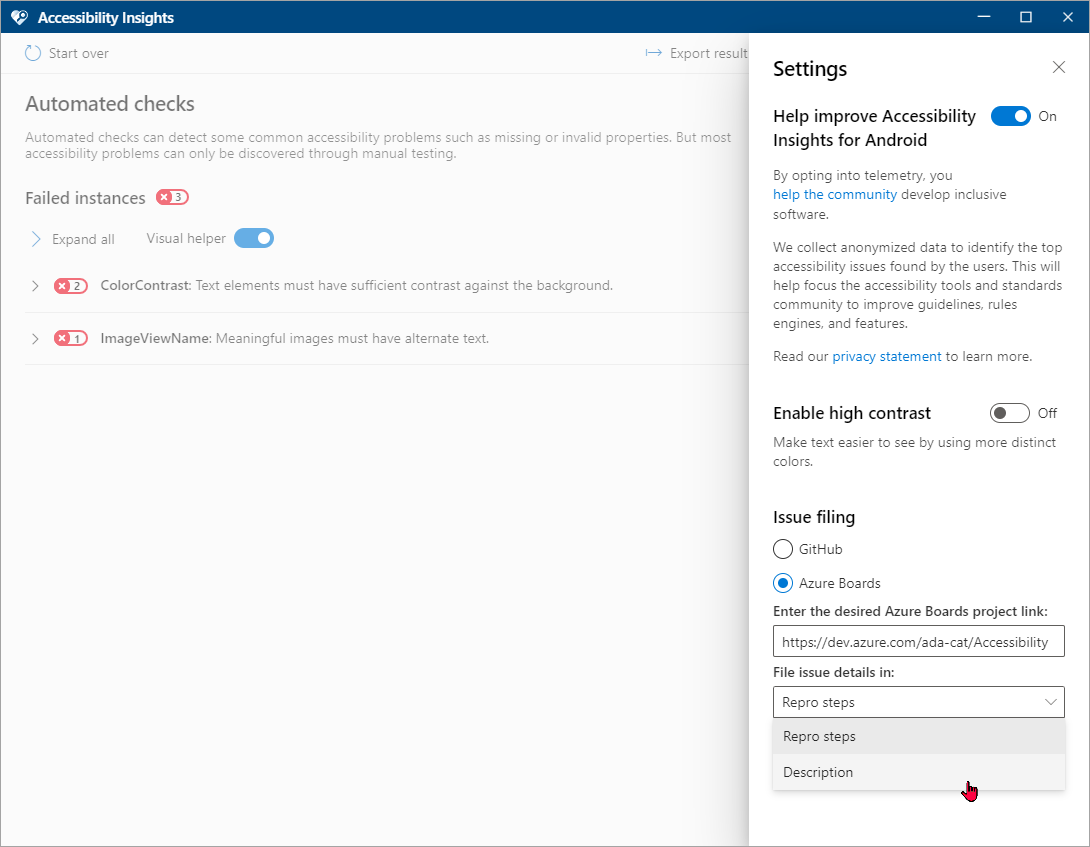Maximize the Accessibility Insights window
The width and height of the screenshot is (1090, 847).
(1025, 17)
